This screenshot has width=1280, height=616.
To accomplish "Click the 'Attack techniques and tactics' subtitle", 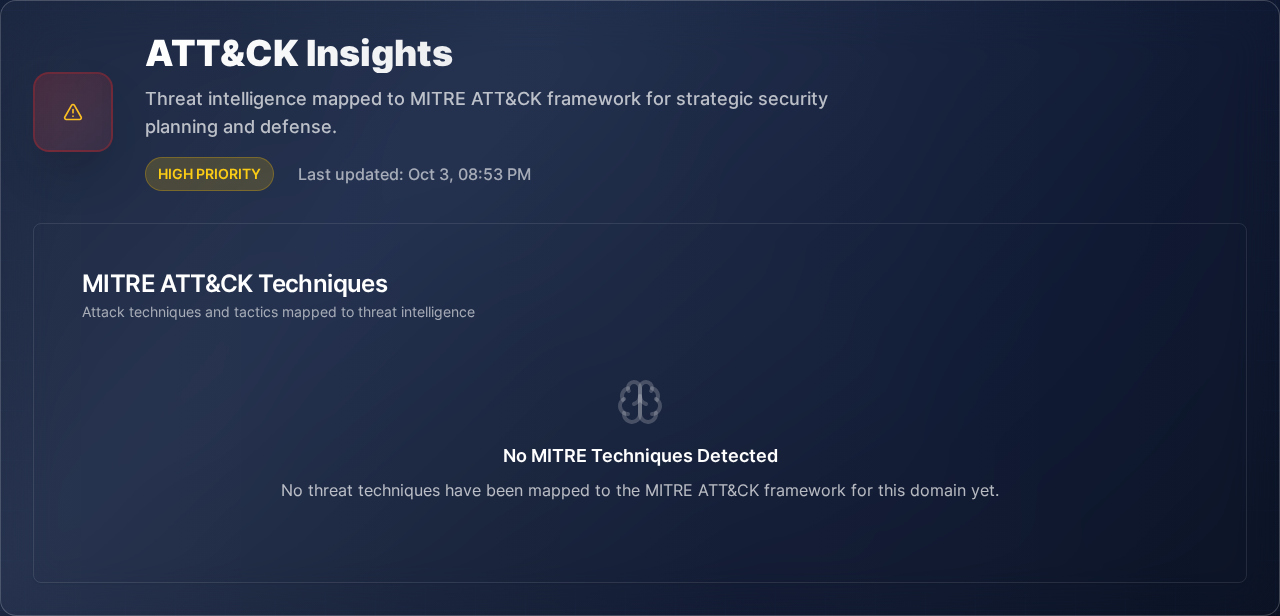I will [278, 312].
